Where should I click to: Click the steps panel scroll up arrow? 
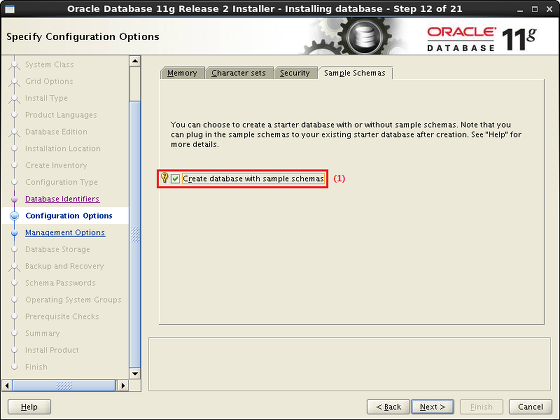[135, 61]
